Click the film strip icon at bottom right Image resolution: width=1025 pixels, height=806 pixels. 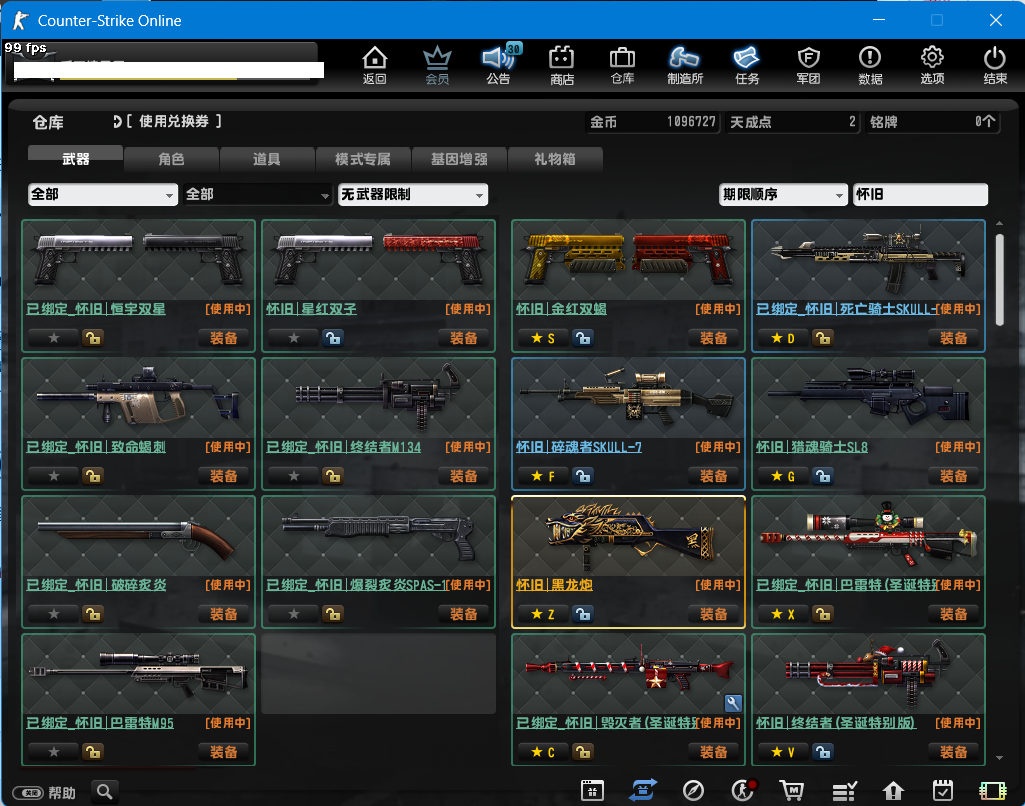[x=992, y=790]
